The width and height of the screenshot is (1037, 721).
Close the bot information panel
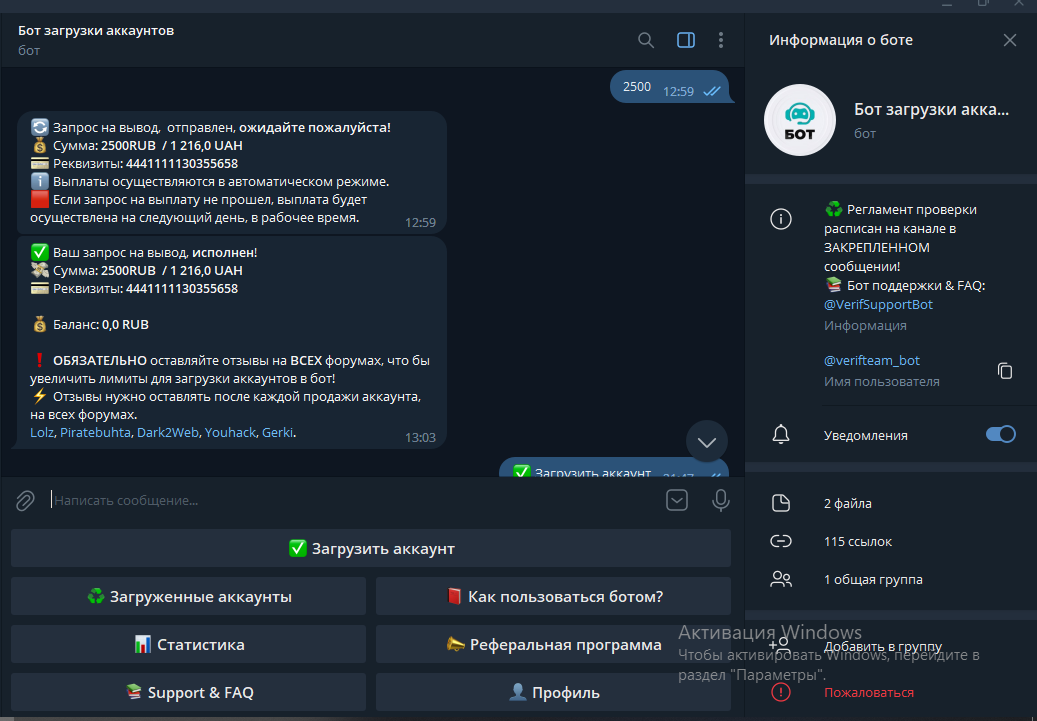coord(1009,40)
